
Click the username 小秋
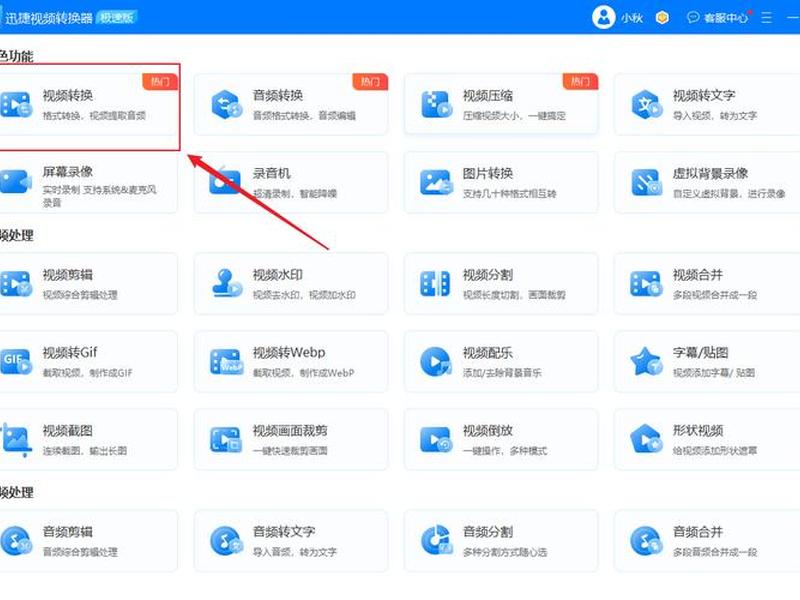tap(632, 18)
